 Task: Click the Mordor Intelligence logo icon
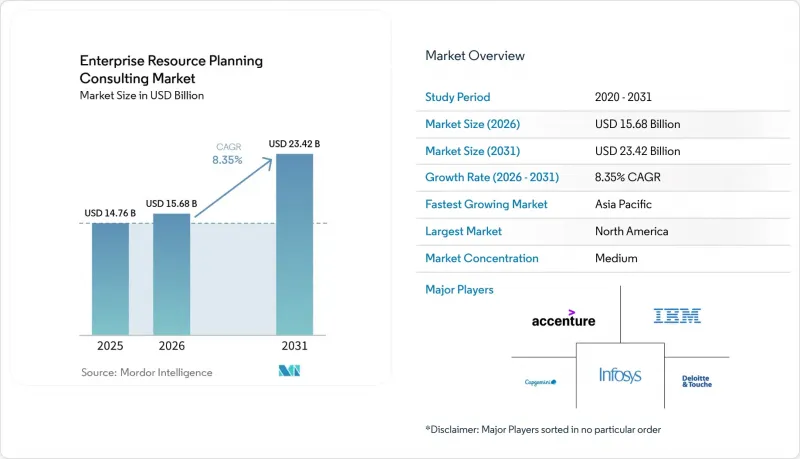[x=289, y=371]
